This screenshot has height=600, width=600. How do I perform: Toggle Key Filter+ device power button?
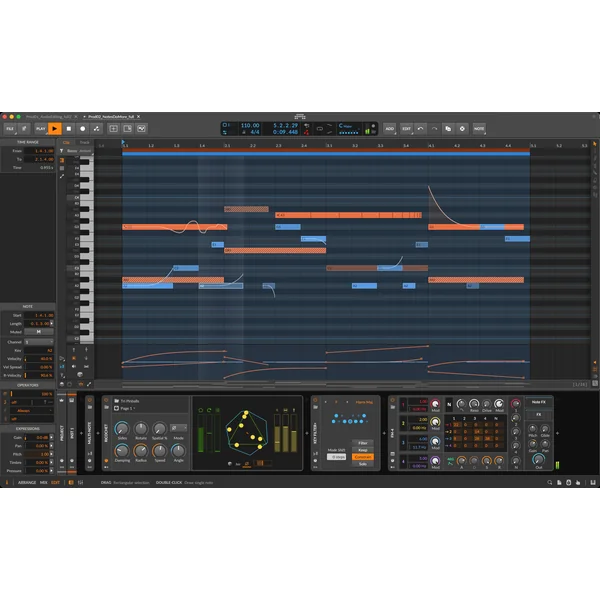point(316,400)
